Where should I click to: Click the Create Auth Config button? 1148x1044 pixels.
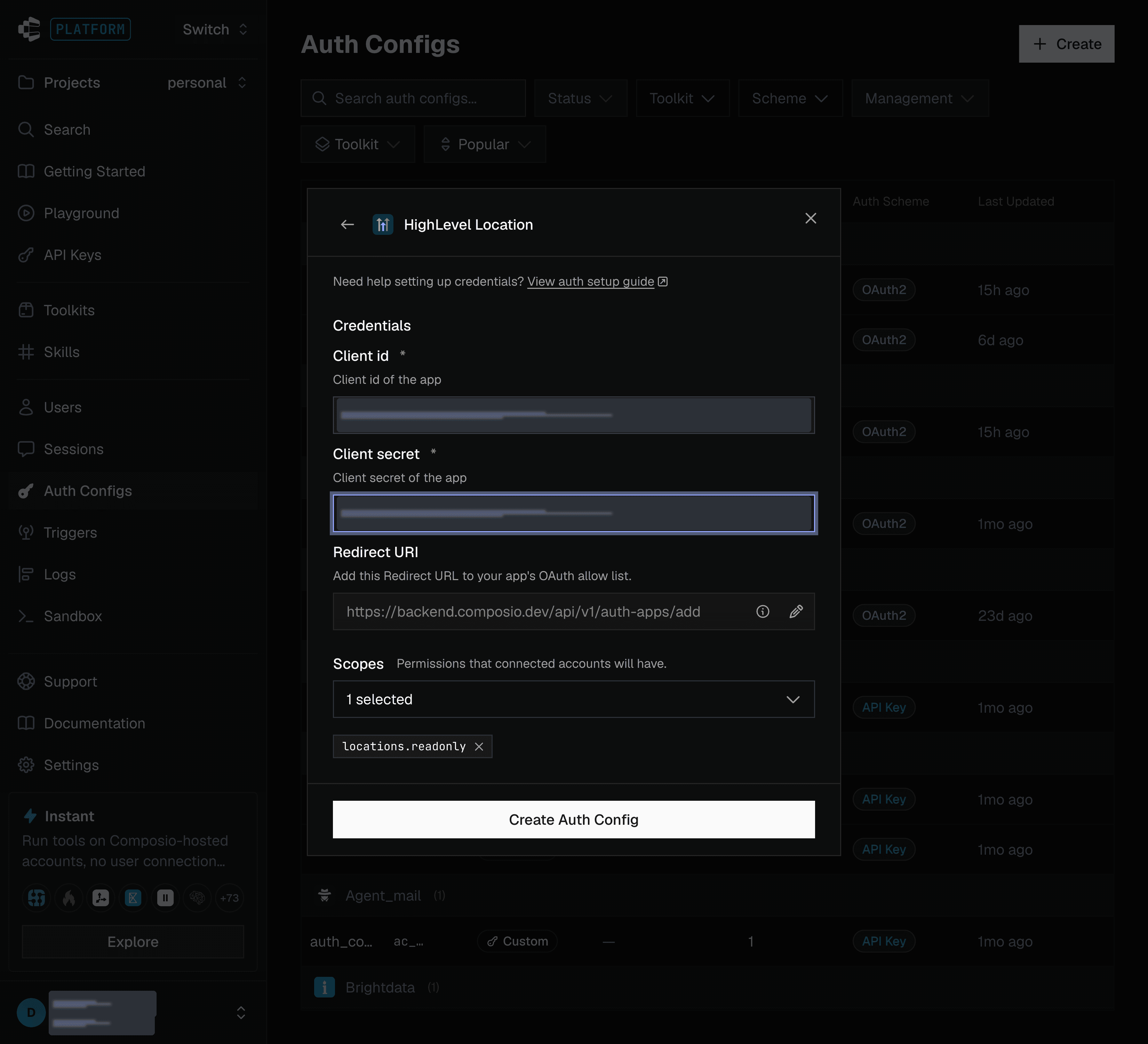(x=573, y=819)
